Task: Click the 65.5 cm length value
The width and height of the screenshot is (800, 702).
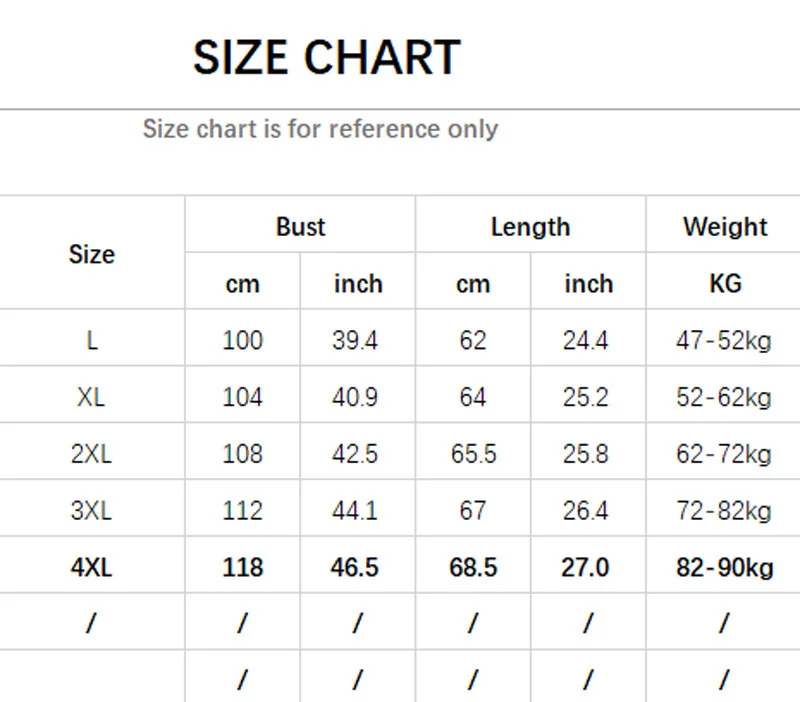Action: pyautogui.click(x=473, y=454)
